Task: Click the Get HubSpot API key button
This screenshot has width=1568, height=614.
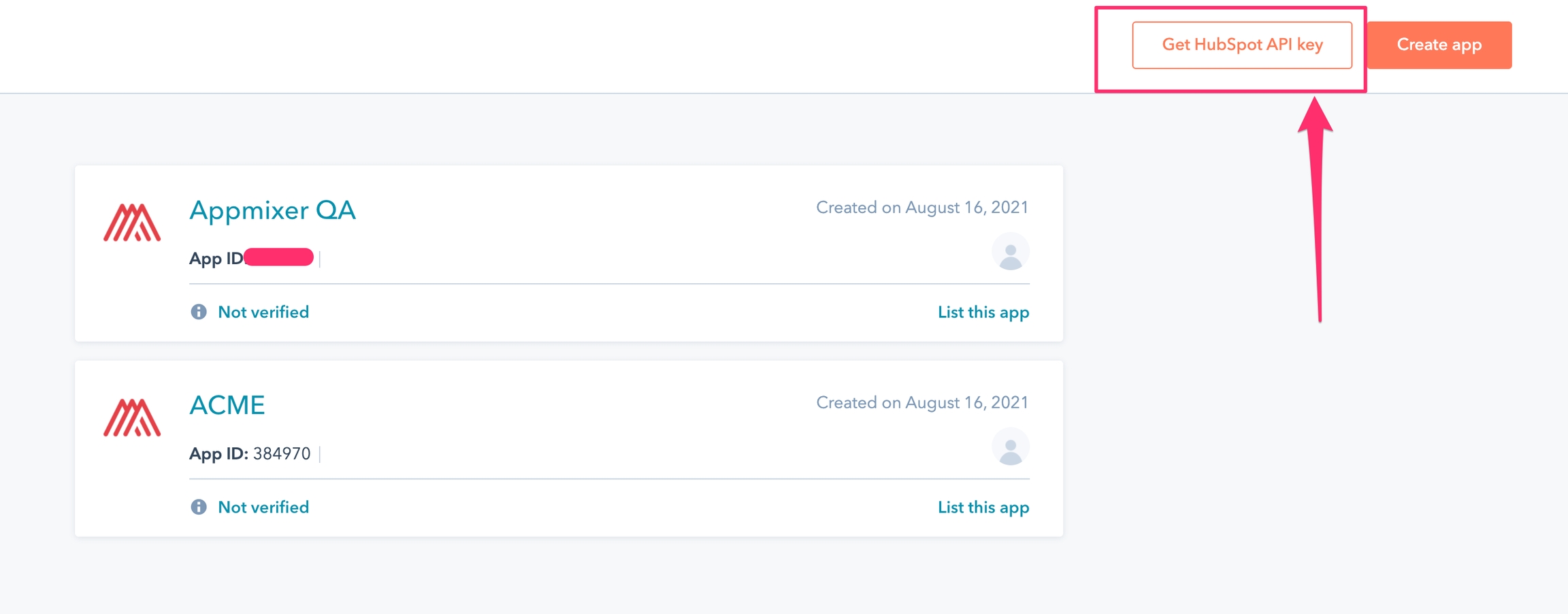Action: tap(1241, 45)
